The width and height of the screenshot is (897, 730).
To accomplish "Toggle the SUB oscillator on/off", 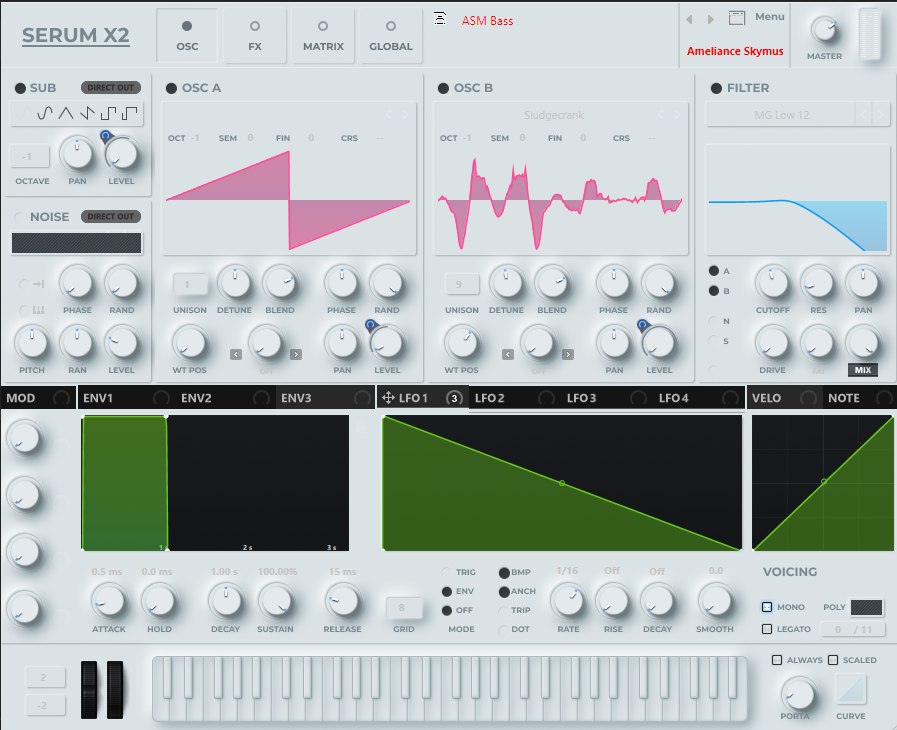I will tap(20, 88).
